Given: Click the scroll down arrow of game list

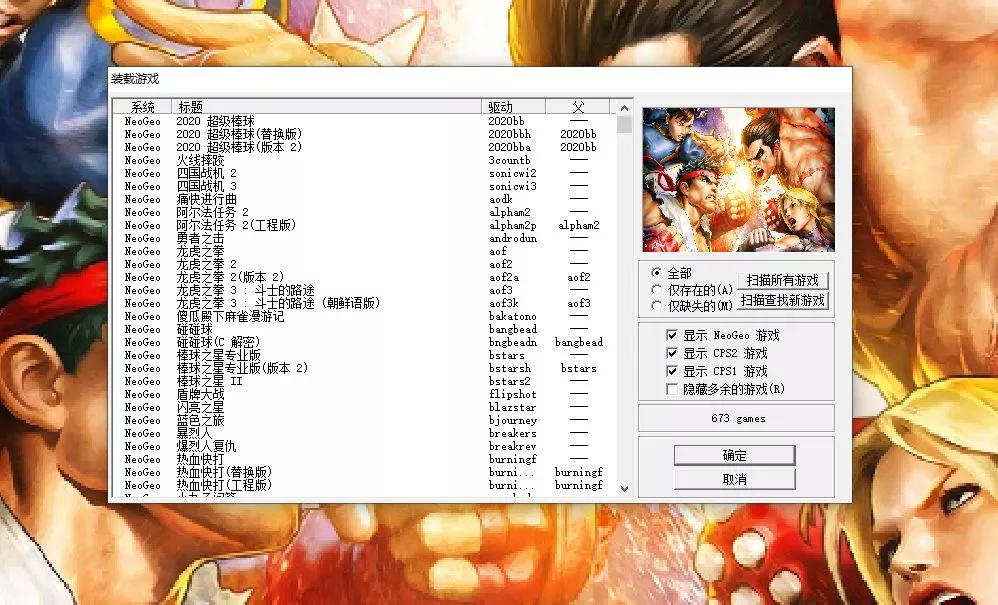Looking at the screenshot, I should 624,489.
